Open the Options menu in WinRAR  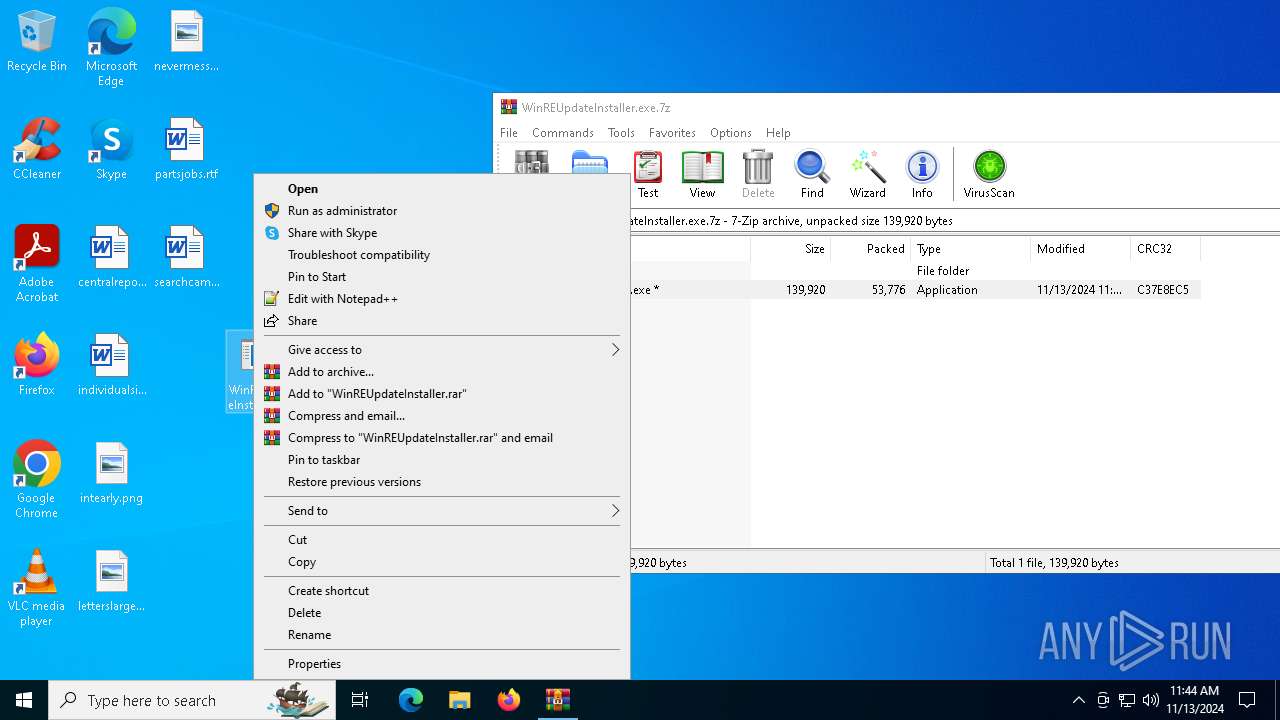pos(731,133)
